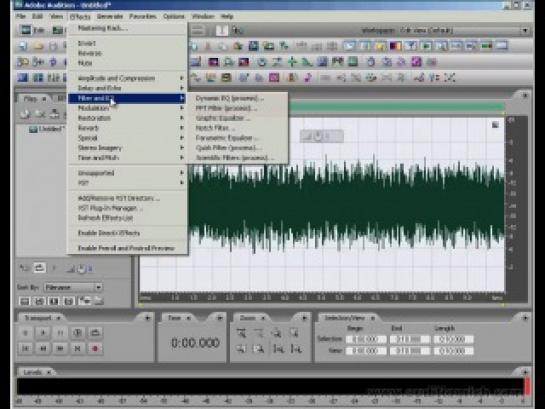Viewport: 545px width, 409px height.
Task: Click Zoom to Selection icon in Zoom panel
Action: (294, 333)
